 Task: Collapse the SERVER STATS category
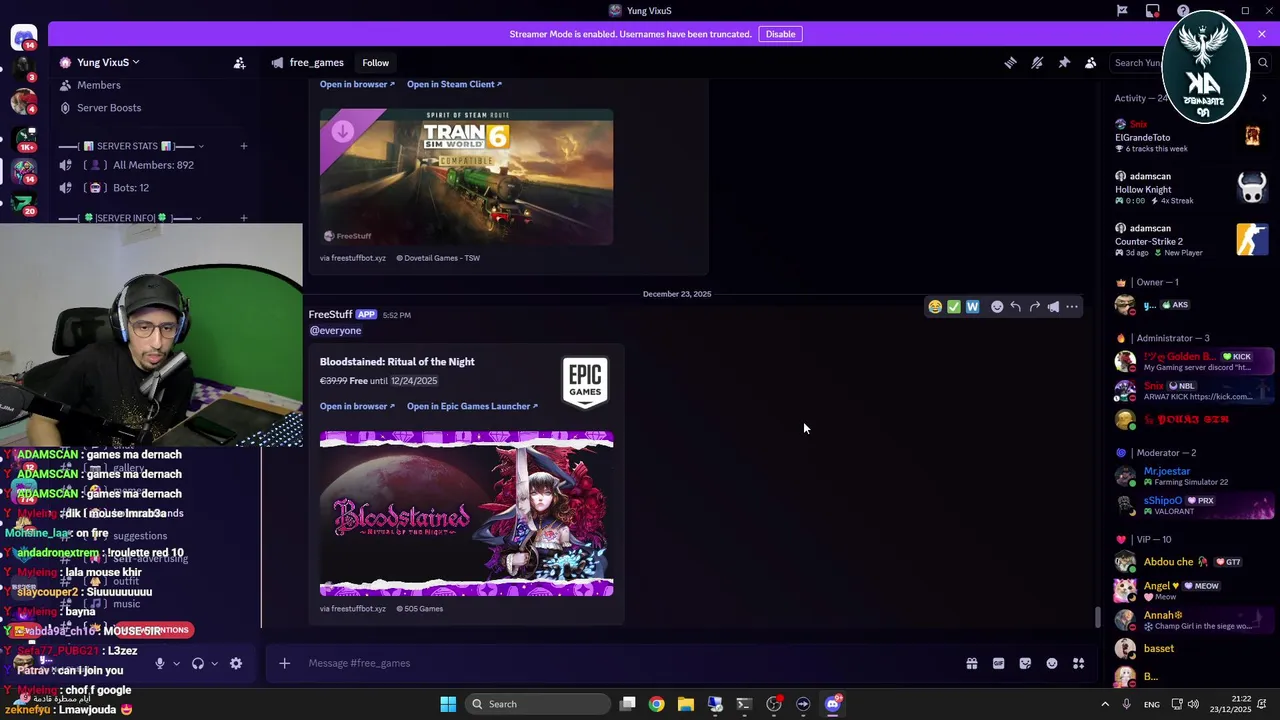pyautogui.click(x=132, y=146)
